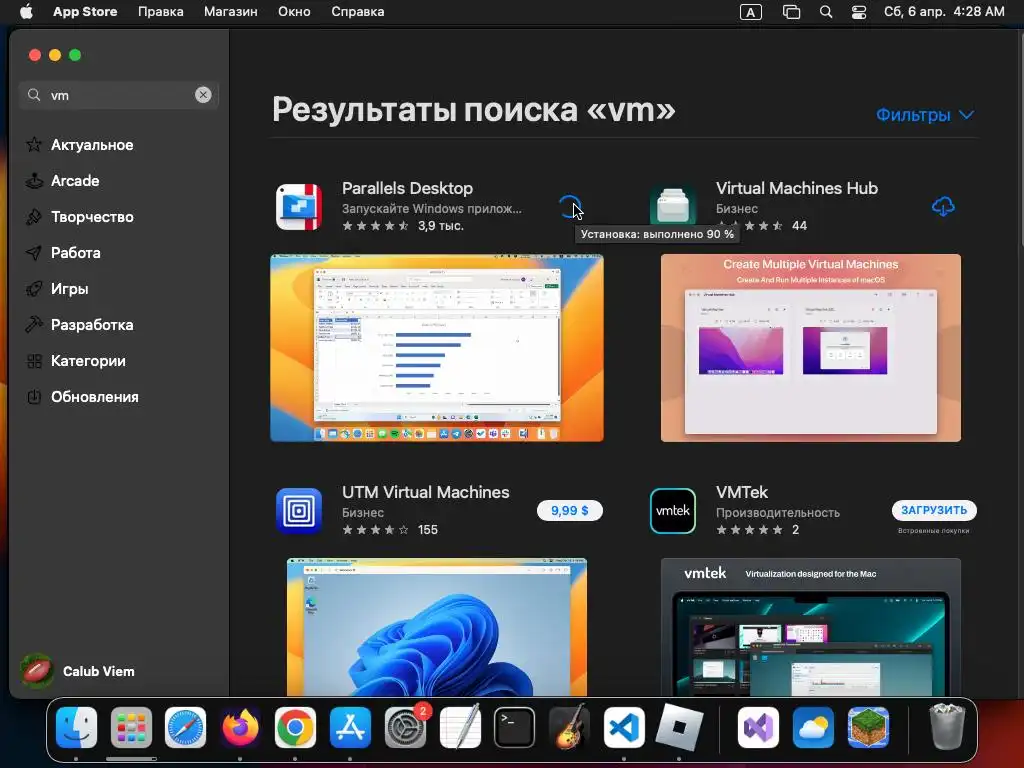Open the VMTek app icon
Viewport: 1024px width, 768px height.
click(x=673, y=511)
